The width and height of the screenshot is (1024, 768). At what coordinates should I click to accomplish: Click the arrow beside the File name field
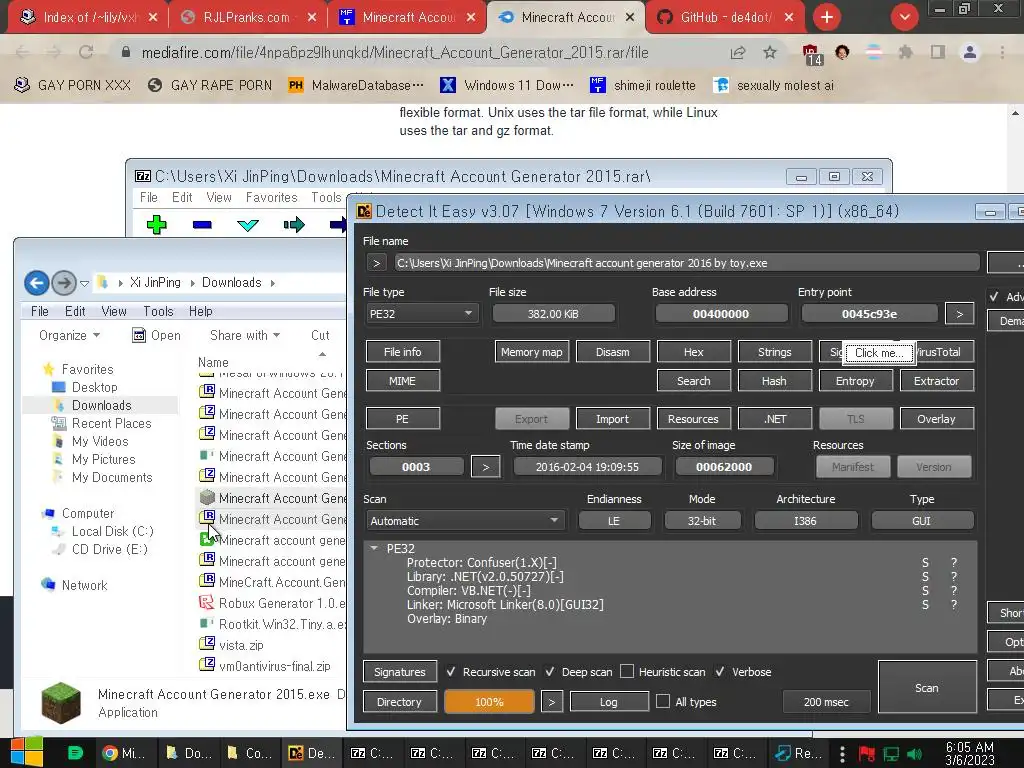tap(377, 263)
